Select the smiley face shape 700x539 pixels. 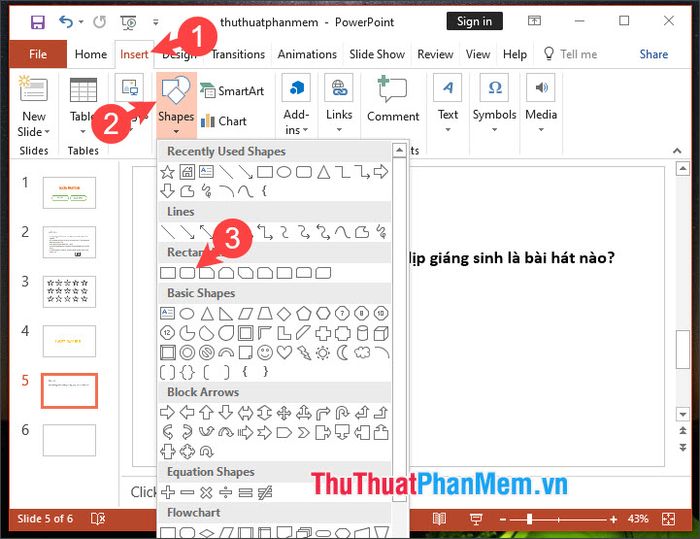[x=265, y=352]
